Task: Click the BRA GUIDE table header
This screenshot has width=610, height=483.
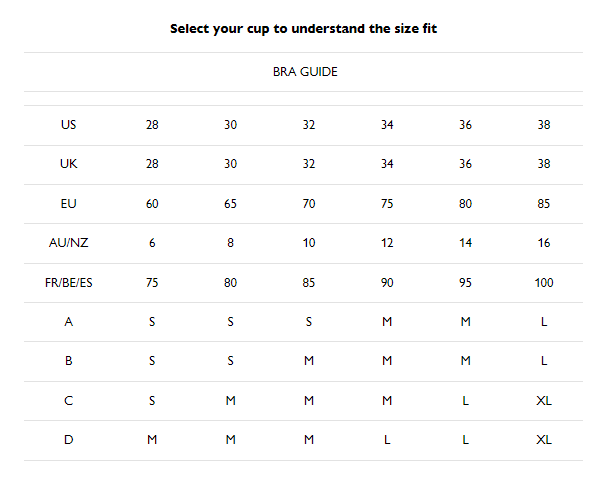Action: 304,72
